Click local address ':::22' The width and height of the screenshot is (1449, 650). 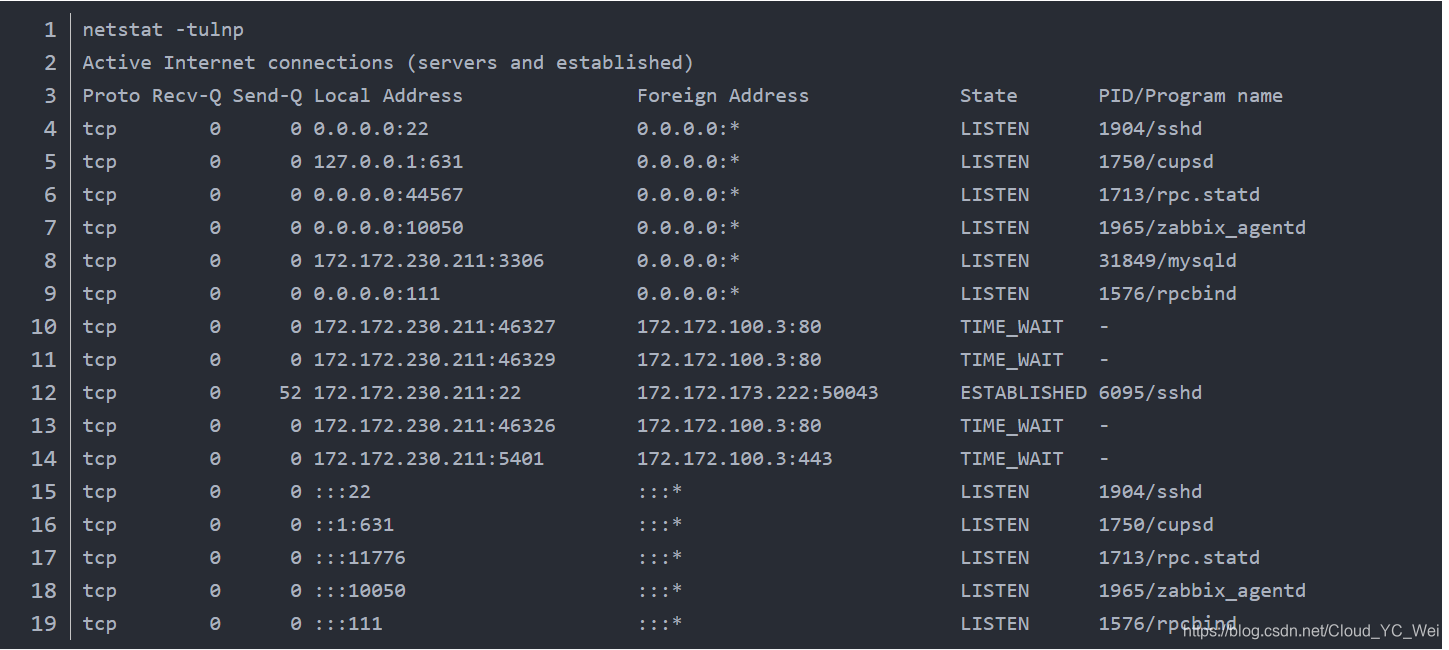pos(342,492)
